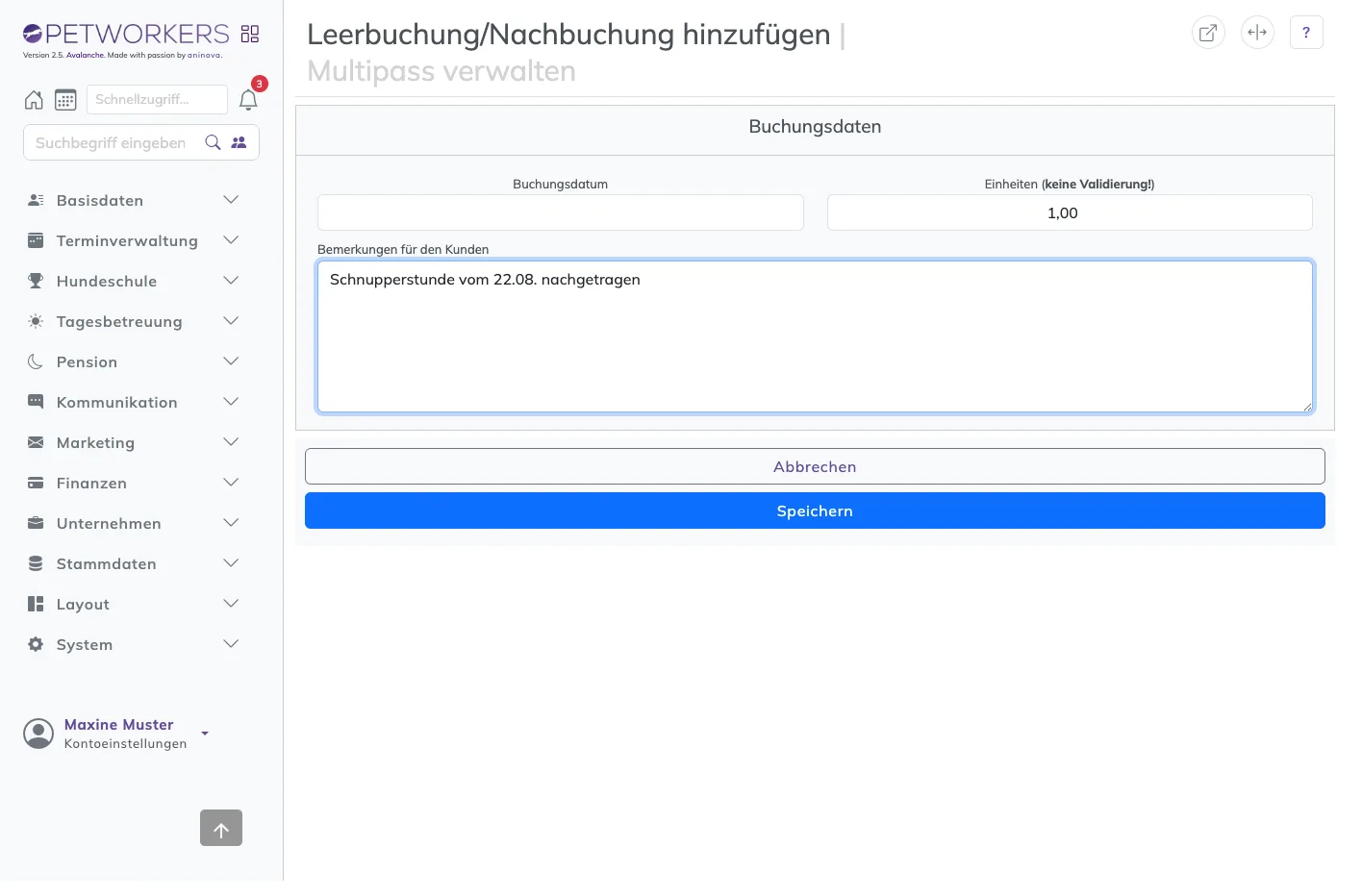Image resolution: width=1362 pixels, height=896 pixels.
Task: Grab the textarea resize handle corner
Action: [x=1307, y=407]
